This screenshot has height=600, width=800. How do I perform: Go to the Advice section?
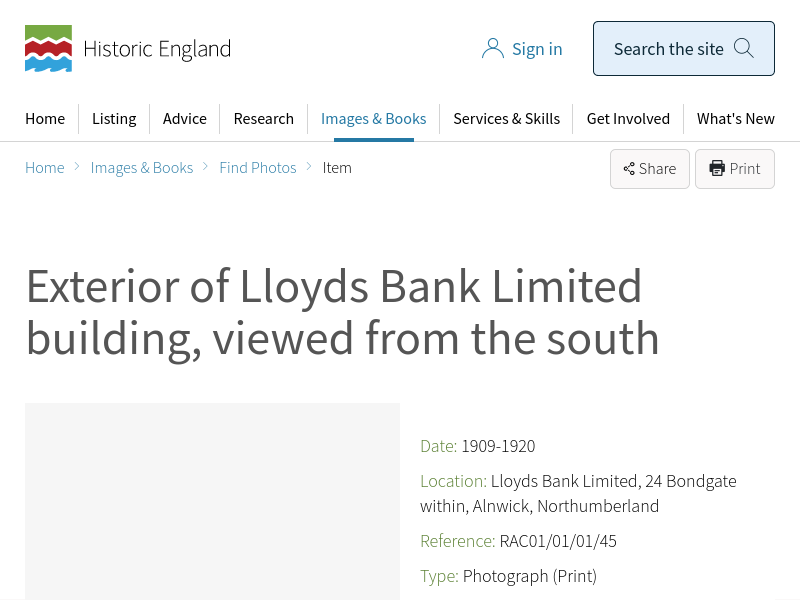tap(185, 119)
